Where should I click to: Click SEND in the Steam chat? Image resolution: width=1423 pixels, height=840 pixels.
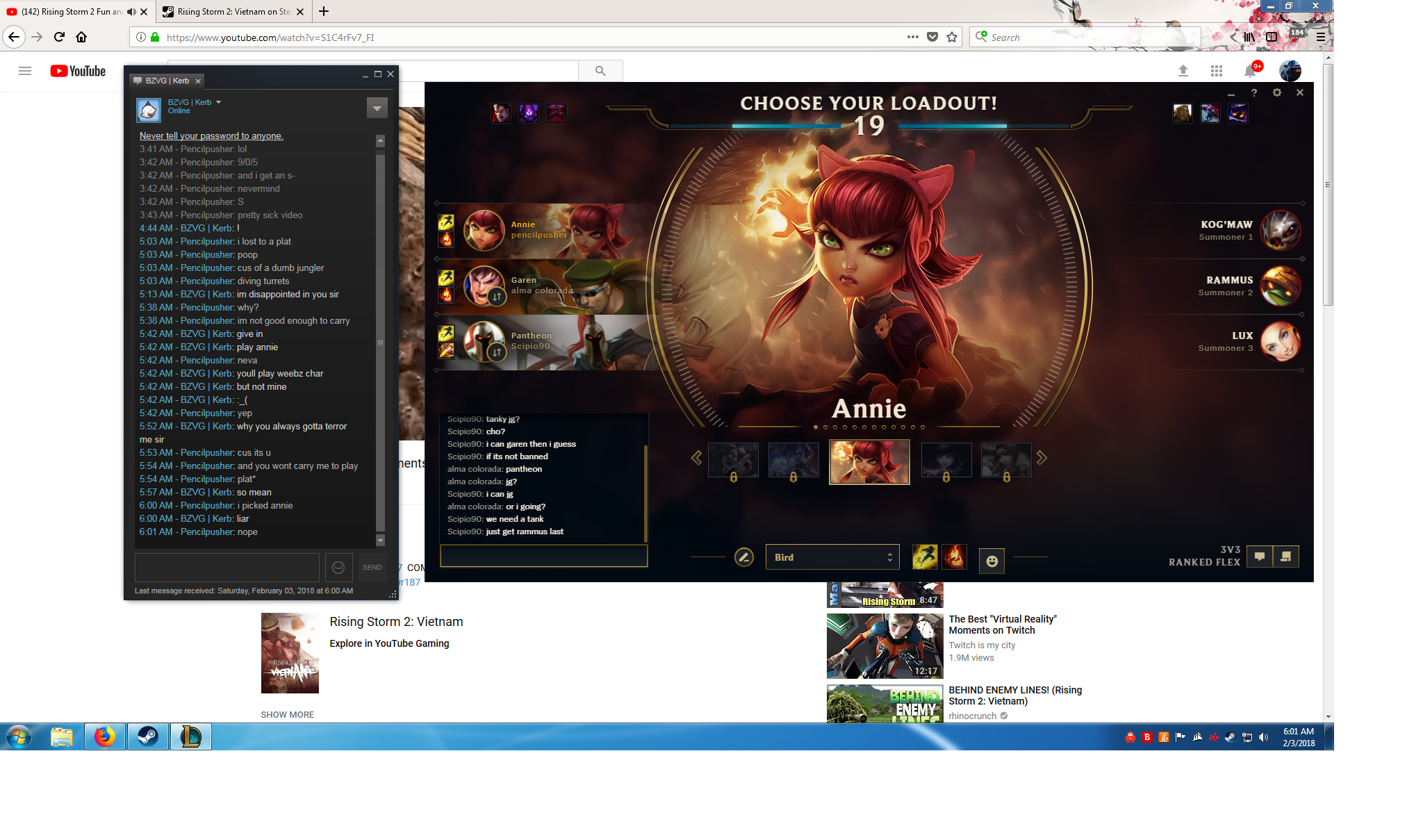(372, 568)
